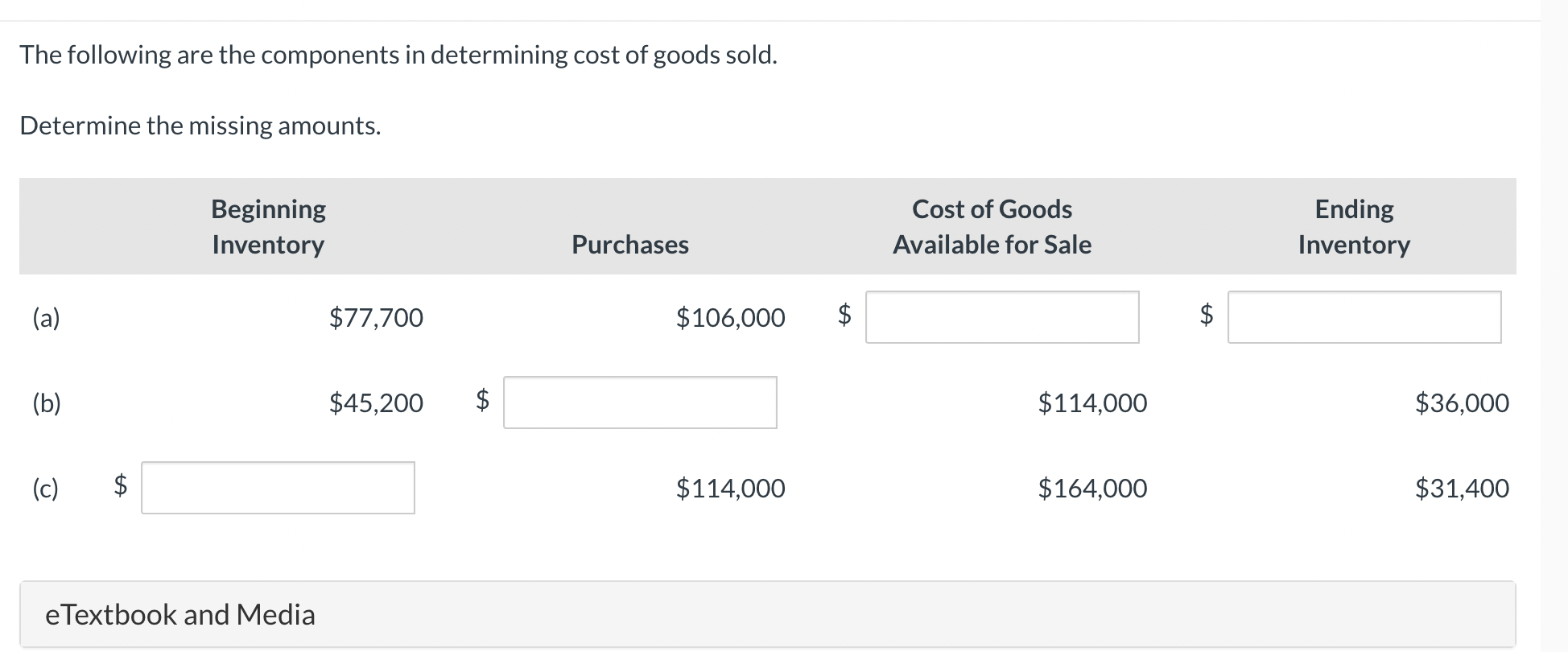Select the $77,700 Beginning Inventory value
1568x652 pixels.
(x=376, y=318)
